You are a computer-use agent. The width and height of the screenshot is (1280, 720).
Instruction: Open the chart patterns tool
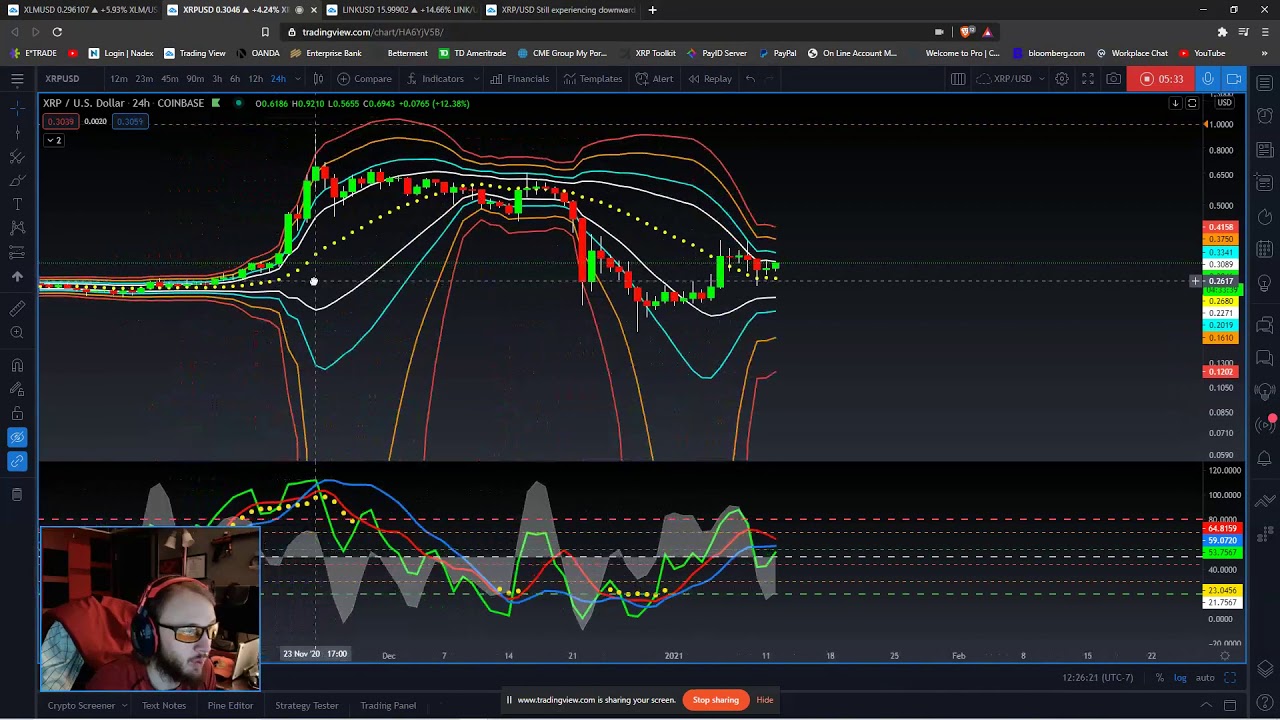tap(17, 228)
